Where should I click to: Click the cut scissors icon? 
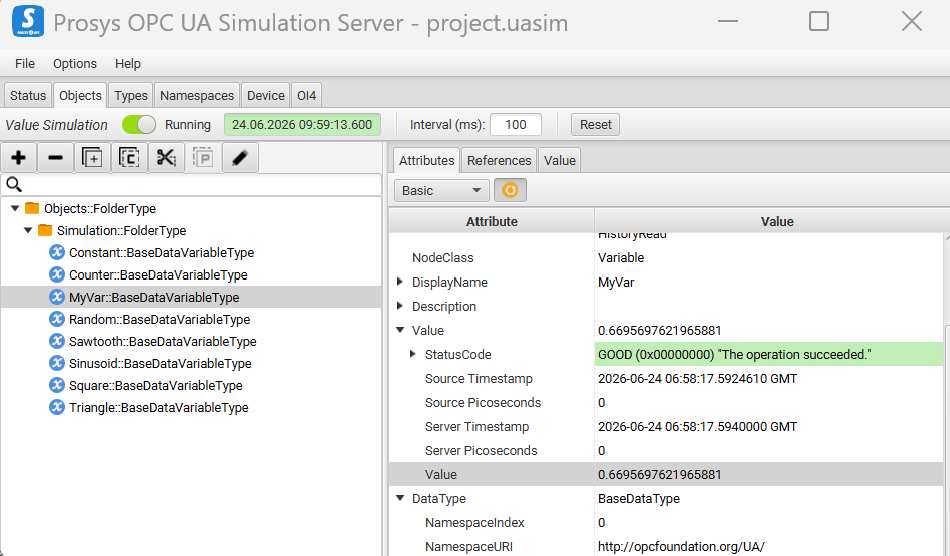click(x=166, y=158)
